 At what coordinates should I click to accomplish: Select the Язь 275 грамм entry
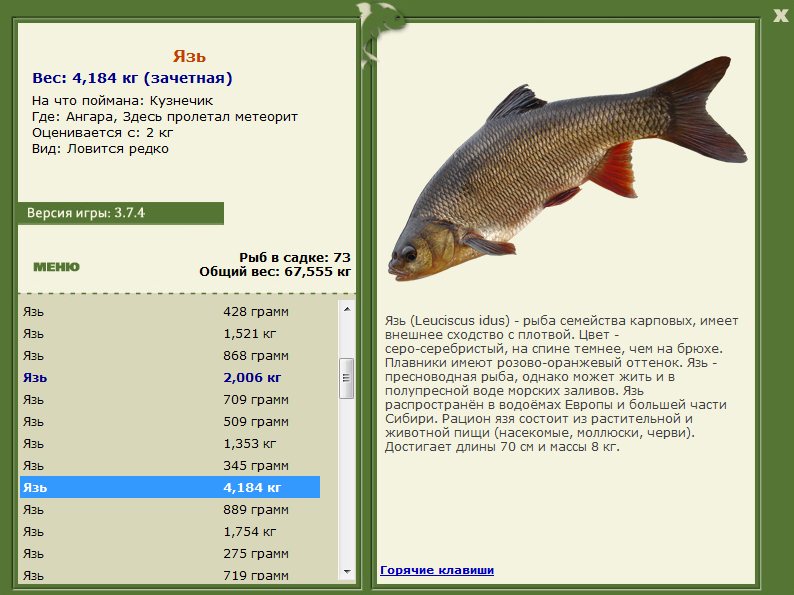coord(170,553)
